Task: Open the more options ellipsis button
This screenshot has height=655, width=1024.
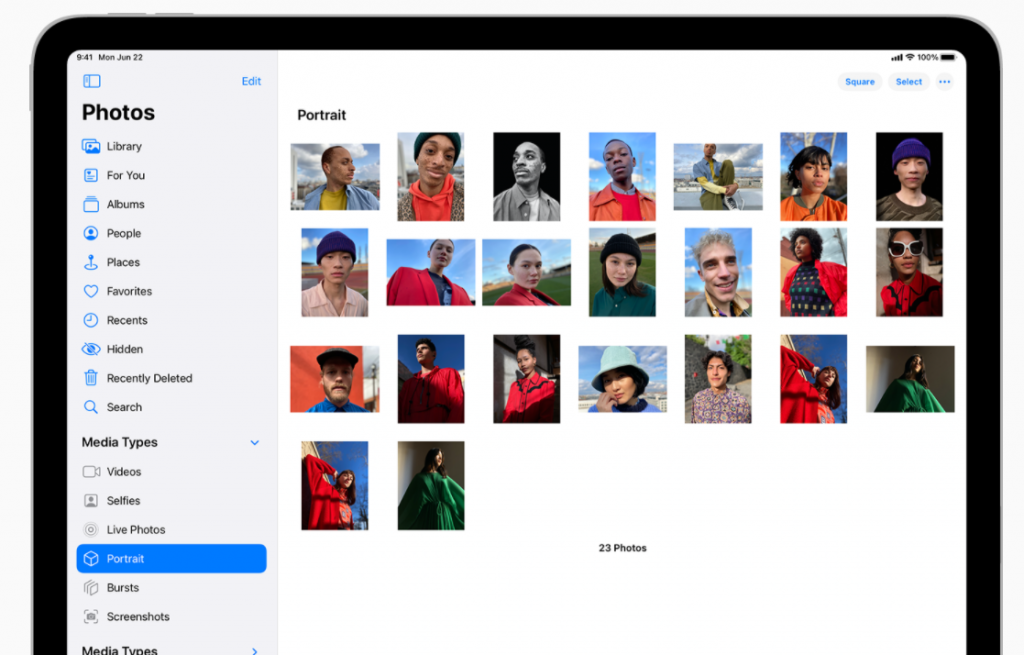Action: click(x=944, y=82)
